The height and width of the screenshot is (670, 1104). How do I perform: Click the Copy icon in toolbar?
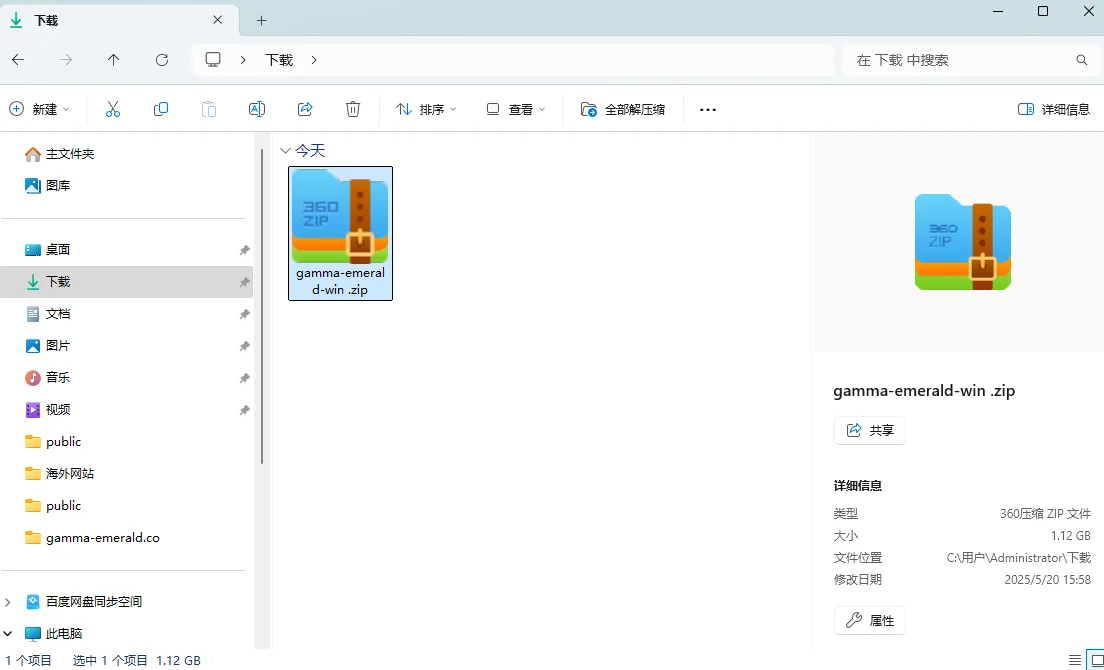(161, 109)
